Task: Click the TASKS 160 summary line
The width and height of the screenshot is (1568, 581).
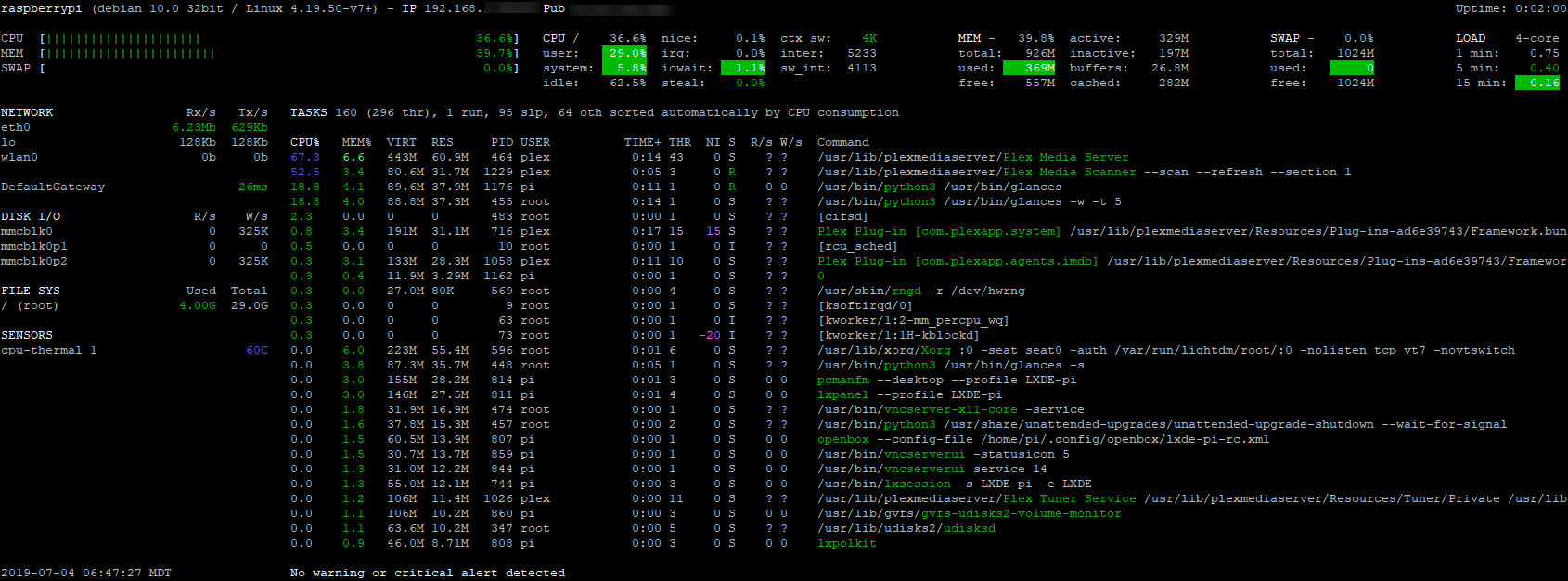Action: coord(595,113)
